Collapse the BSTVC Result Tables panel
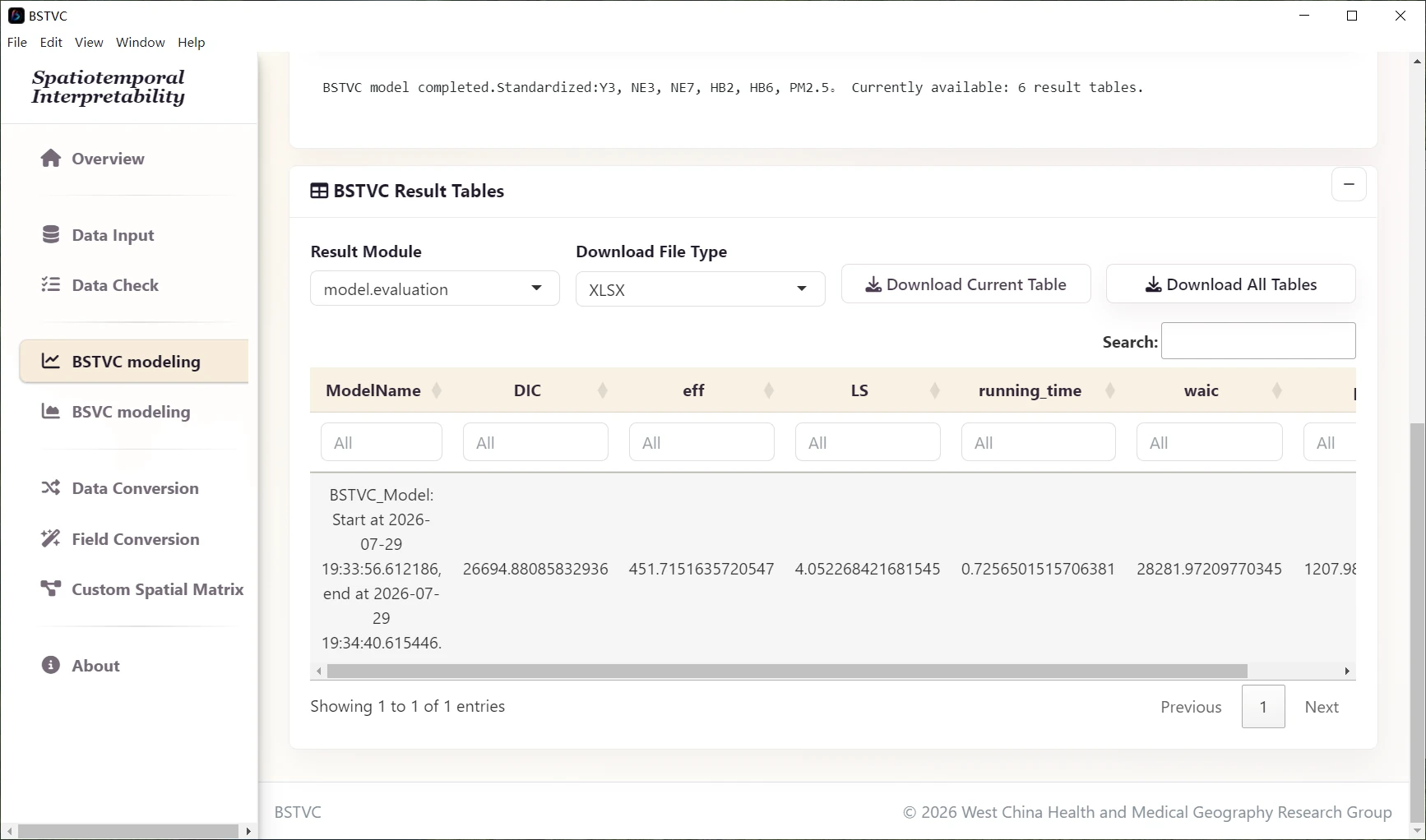The width and height of the screenshot is (1426, 840). [x=1349, y=185]
